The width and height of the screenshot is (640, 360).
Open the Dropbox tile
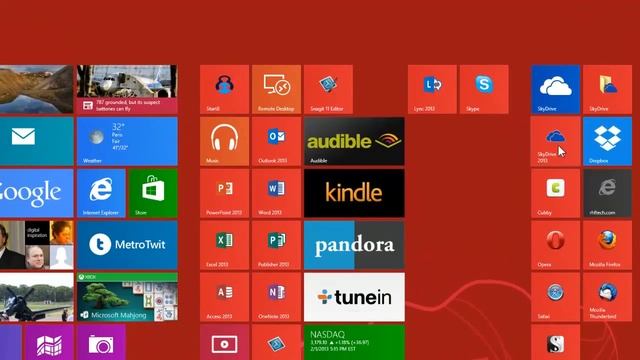[x=607, y=141]
